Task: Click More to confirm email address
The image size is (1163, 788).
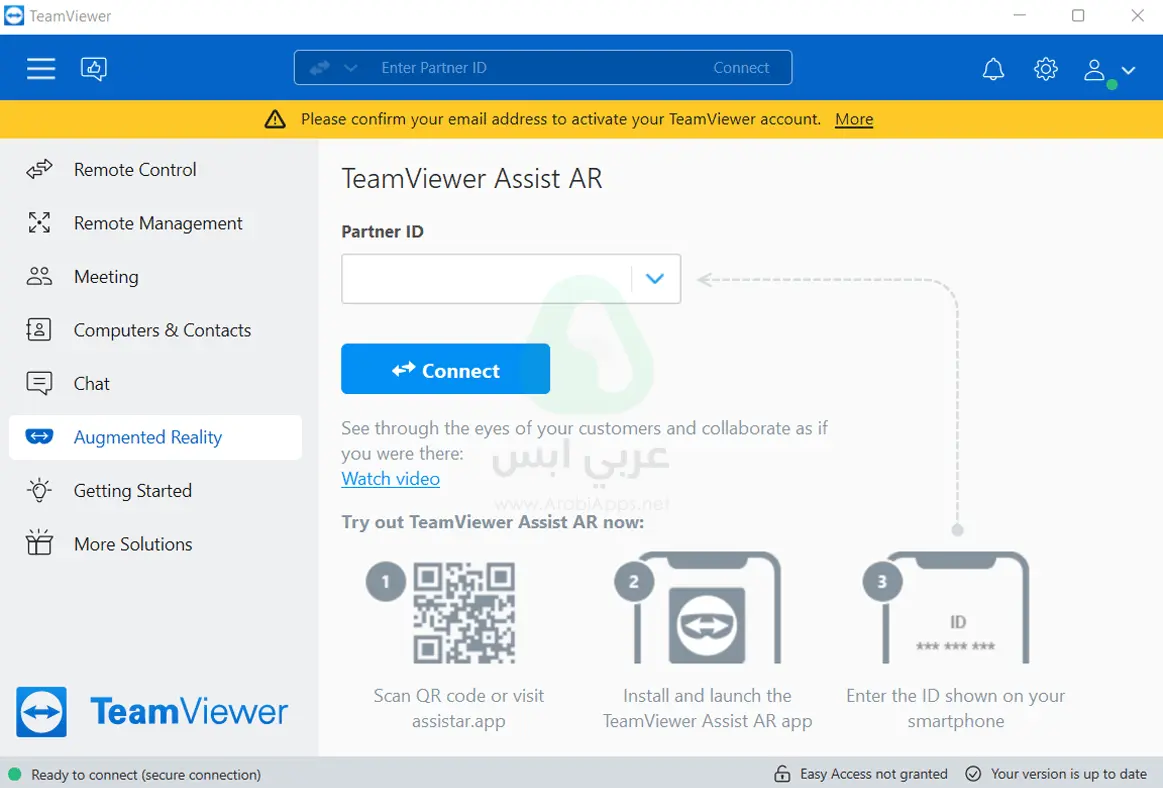Action: pos(853,119)
